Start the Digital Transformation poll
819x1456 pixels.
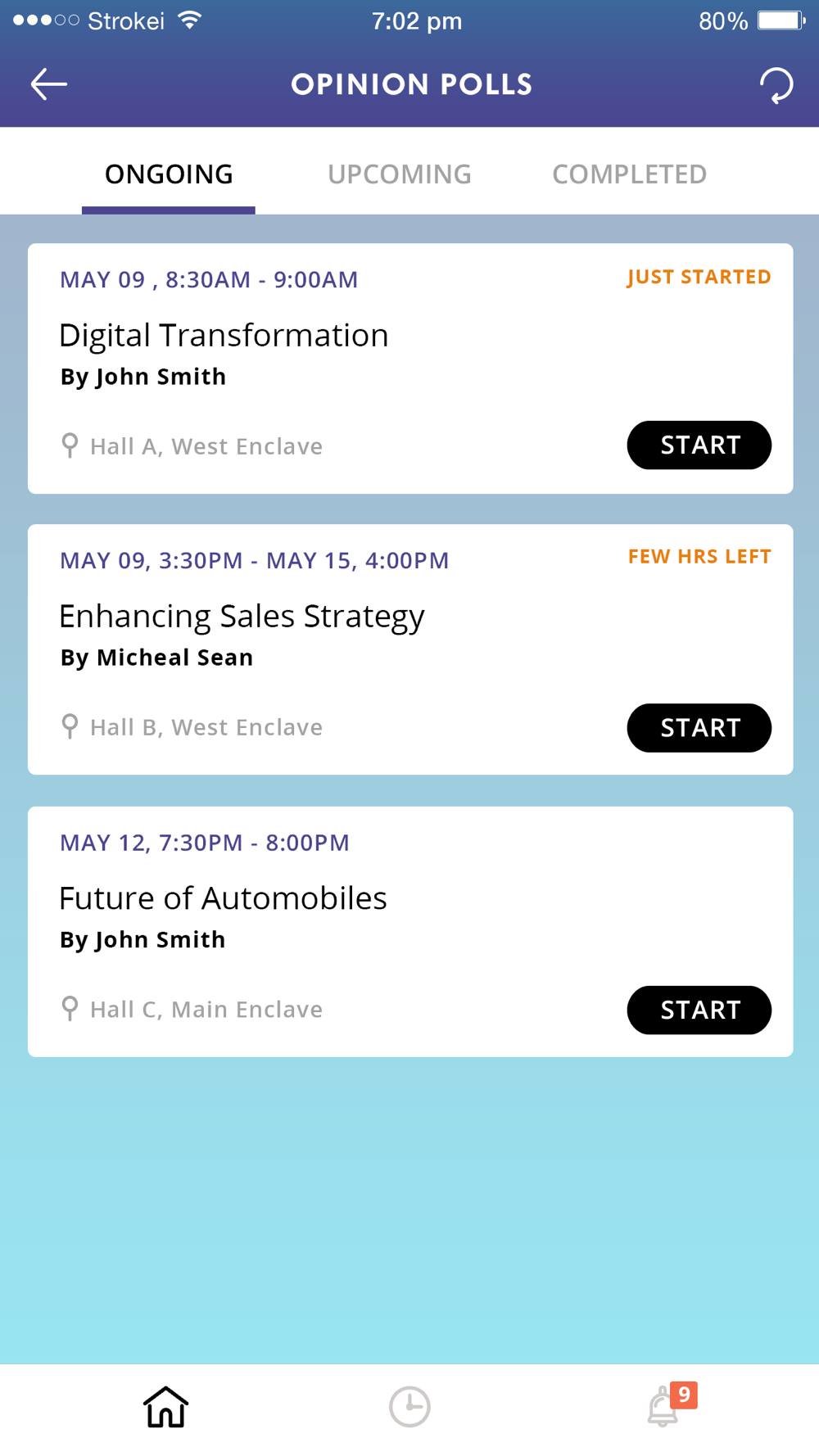(x=699, y=445)
